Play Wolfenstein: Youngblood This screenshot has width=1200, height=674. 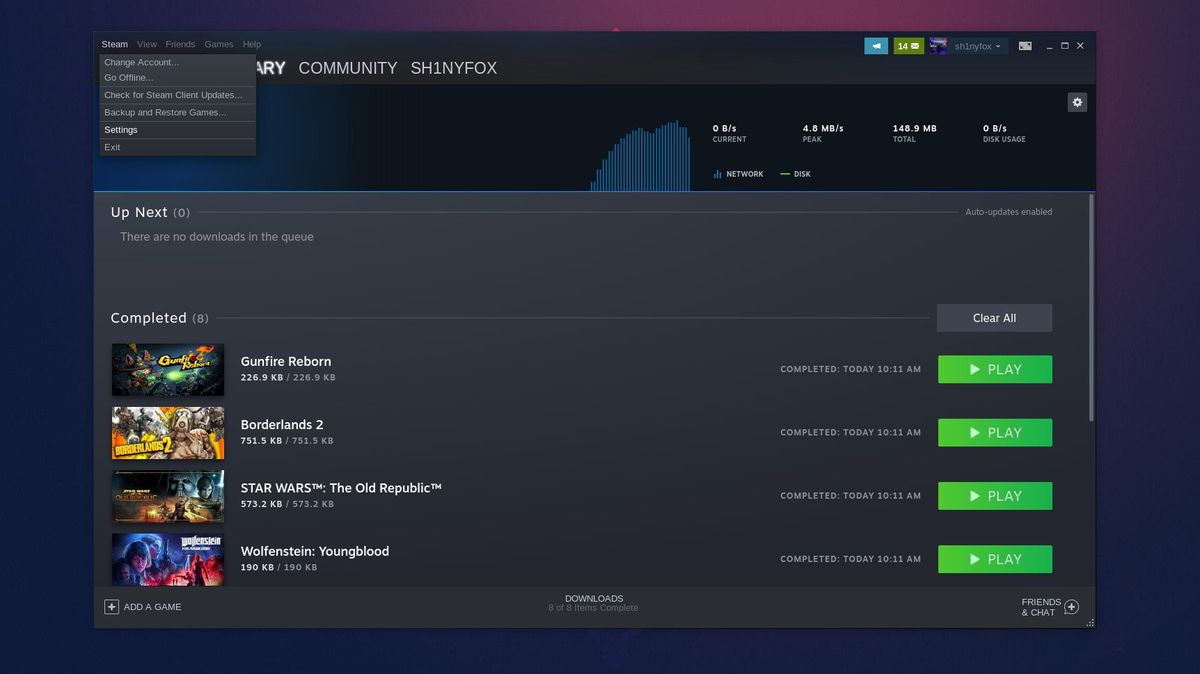[x=995, y=559]
